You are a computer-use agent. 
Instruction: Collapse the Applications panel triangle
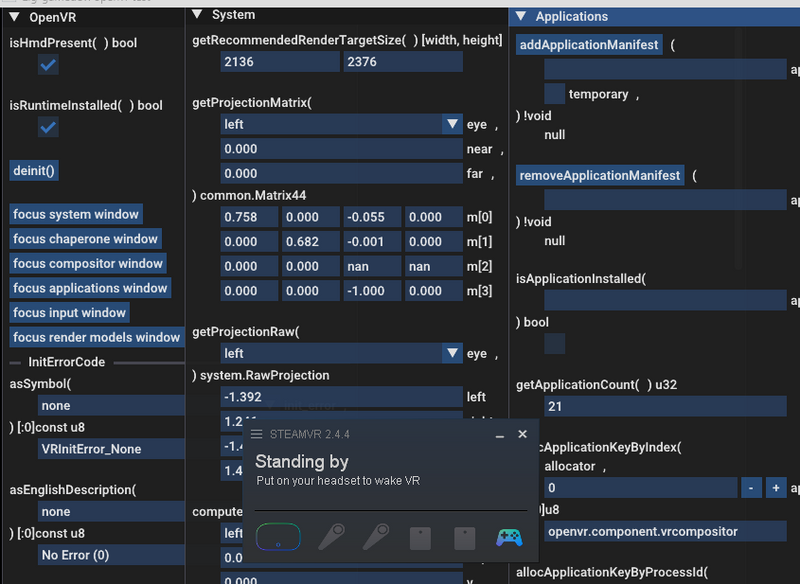pos(521,17)
